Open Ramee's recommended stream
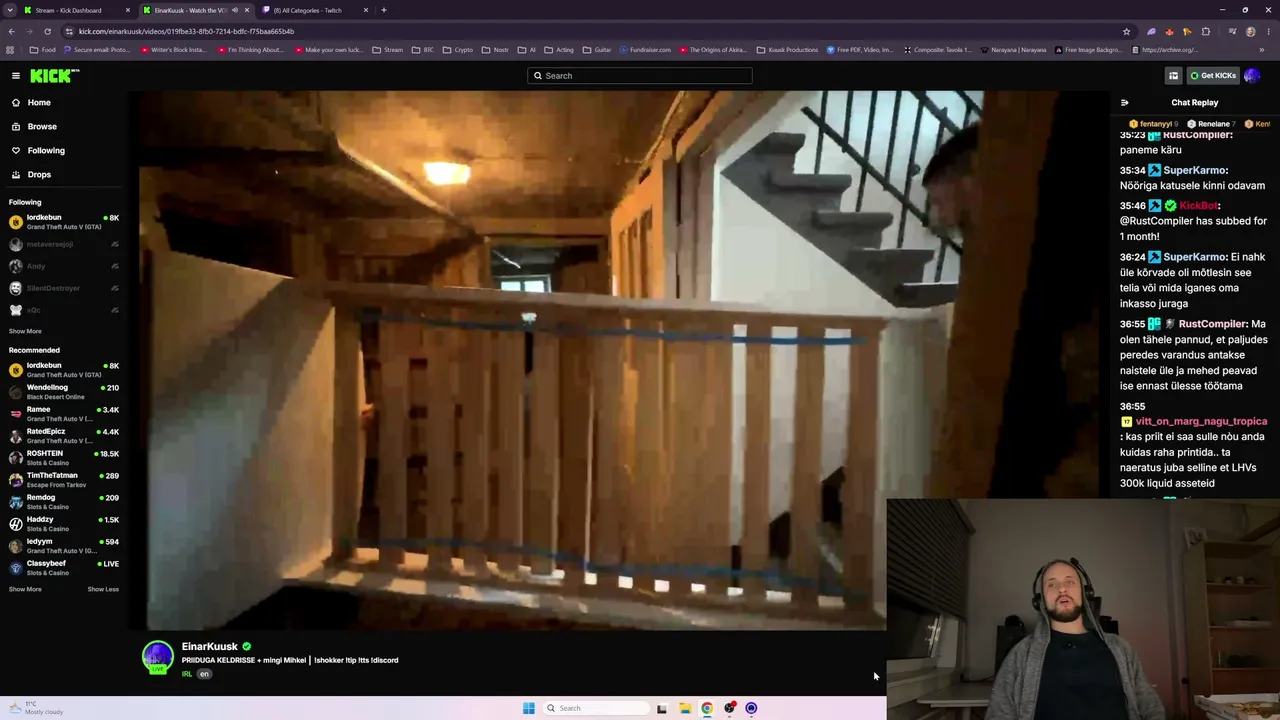 coord(63,414)
